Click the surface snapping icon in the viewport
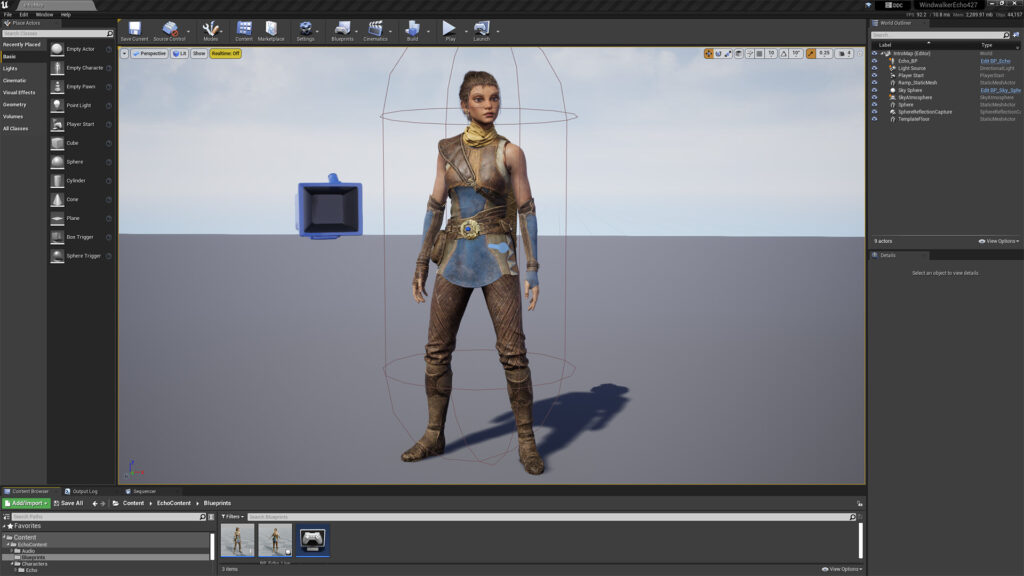The width and height of the screenshot is (1024, 576). pyautogui.click(x=750, y=54)
